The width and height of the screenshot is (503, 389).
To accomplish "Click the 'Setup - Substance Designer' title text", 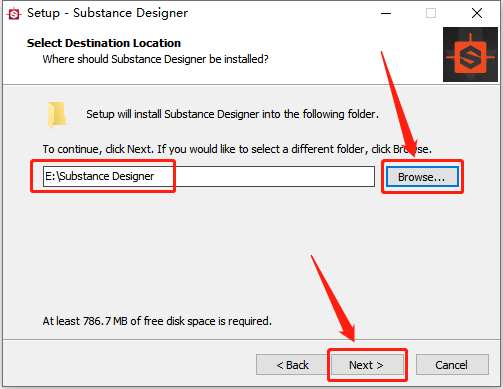I will click(x=107, y=13).
